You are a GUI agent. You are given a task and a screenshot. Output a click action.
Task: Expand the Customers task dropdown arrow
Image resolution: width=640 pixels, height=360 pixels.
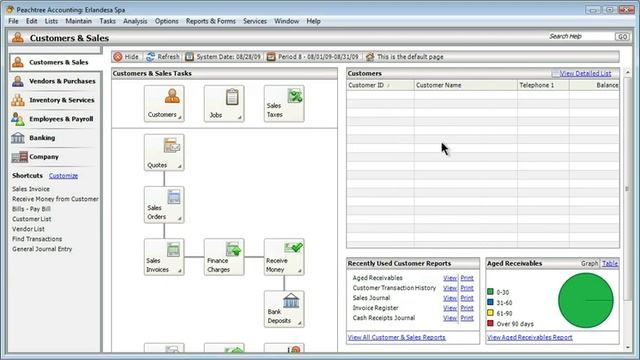coord(180,118)
